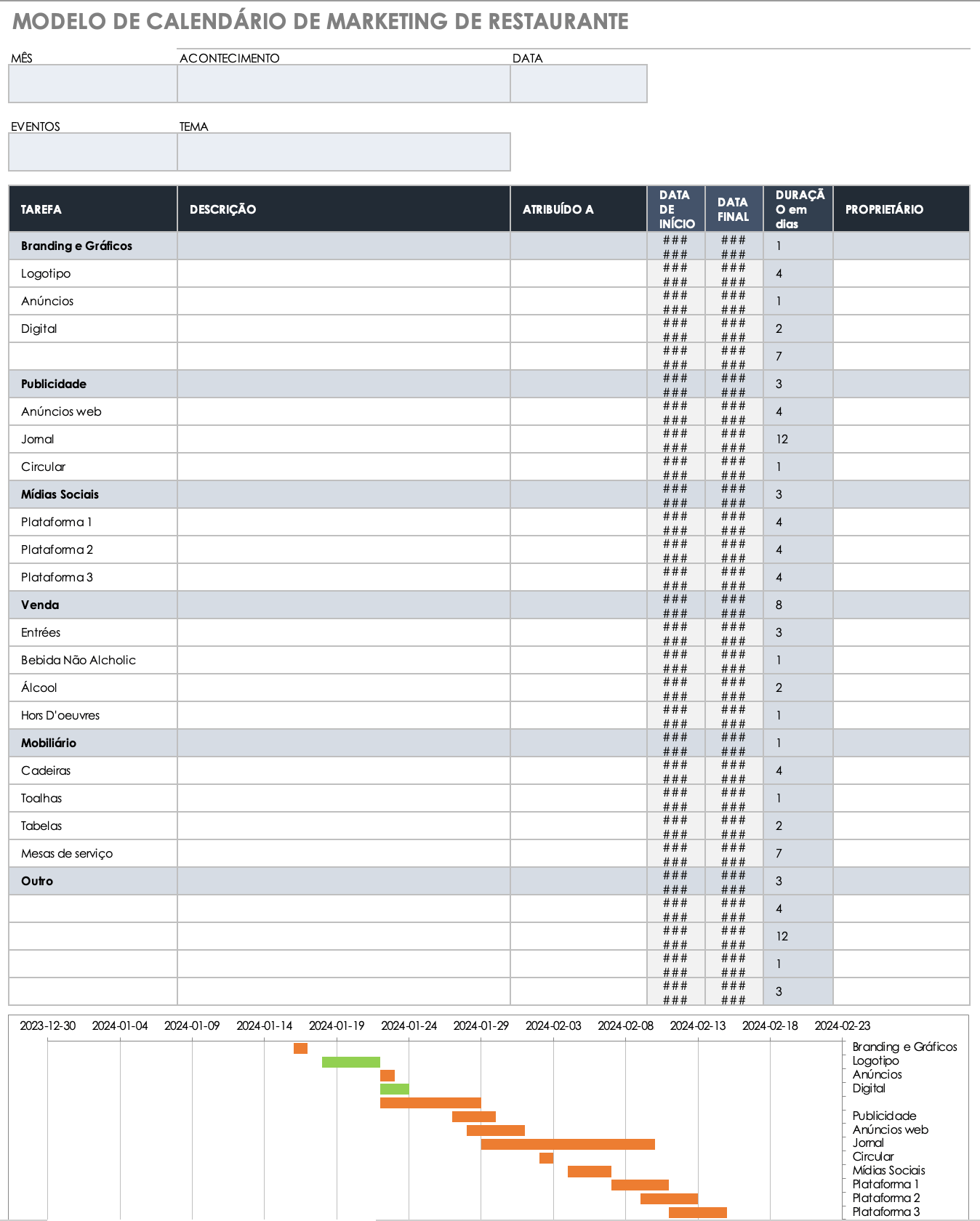The image size is (980, 1221).
Task: Click the Plataforma 1 task cell
Action: (93, 522)
